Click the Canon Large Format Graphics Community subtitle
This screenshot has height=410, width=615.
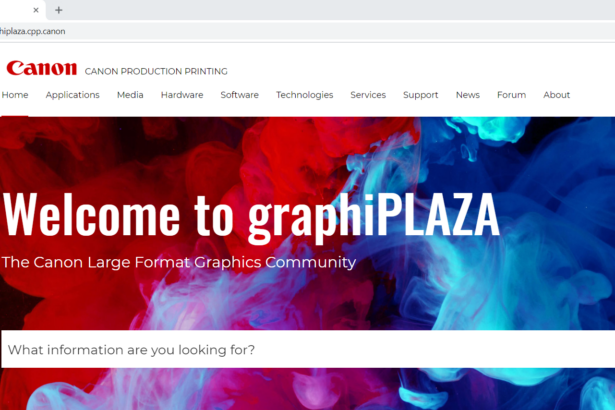point(179,262)
